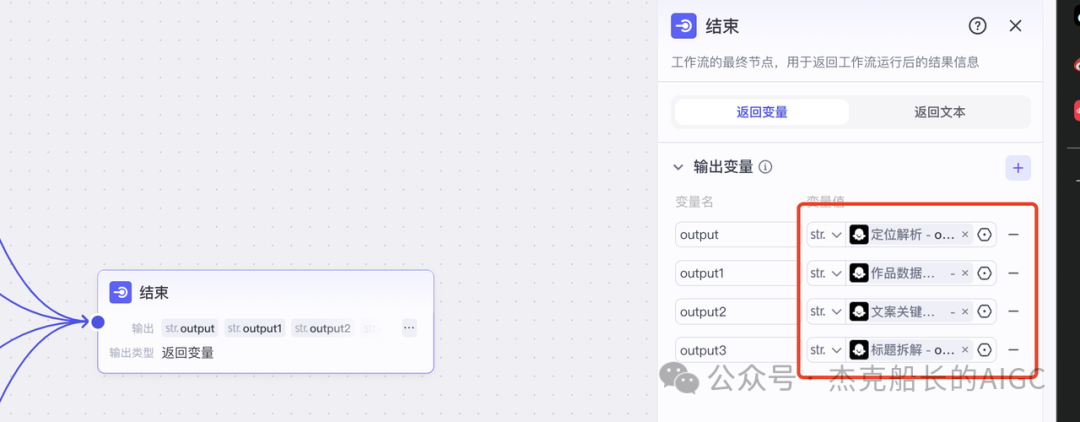
Task: Click str.output1 tag on canvas node
Action: pyautogui.click(x=254, y=328)
